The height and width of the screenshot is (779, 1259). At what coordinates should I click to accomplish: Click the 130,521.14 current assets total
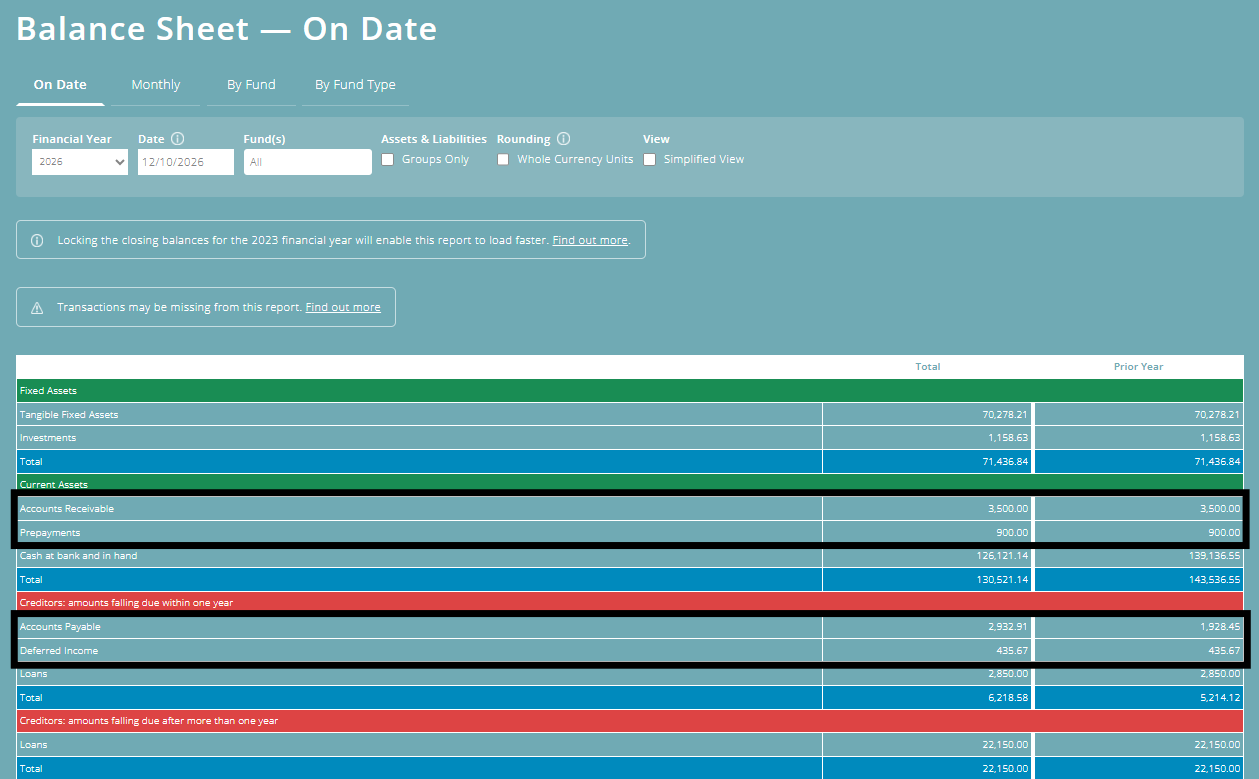(x=1001, y=580)
